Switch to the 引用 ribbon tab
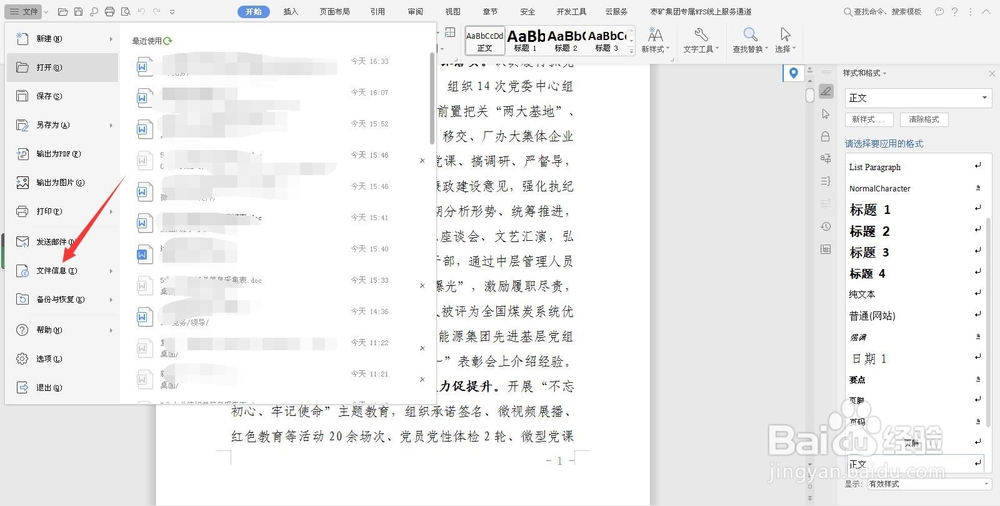Viewport: 1000px width, 506px height. [x=378, y=11]
